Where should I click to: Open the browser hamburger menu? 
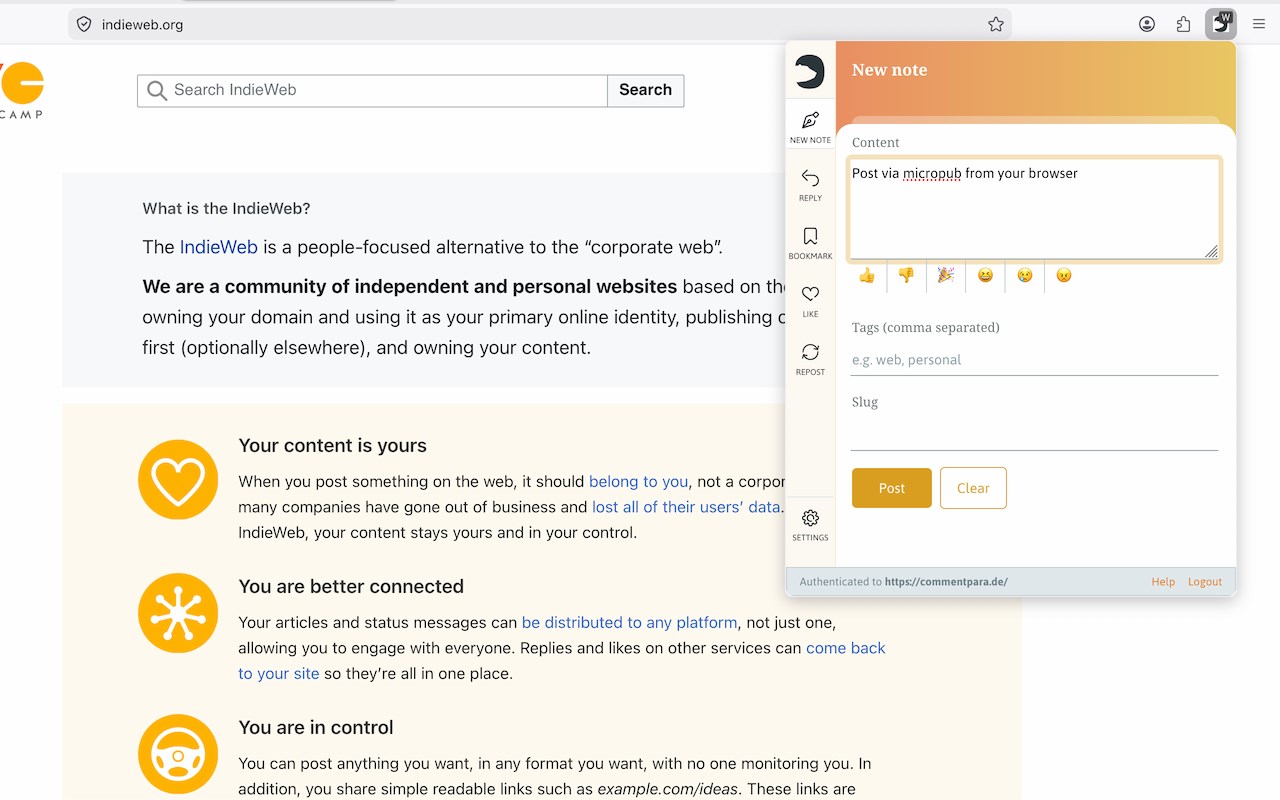coord(1259,24)
